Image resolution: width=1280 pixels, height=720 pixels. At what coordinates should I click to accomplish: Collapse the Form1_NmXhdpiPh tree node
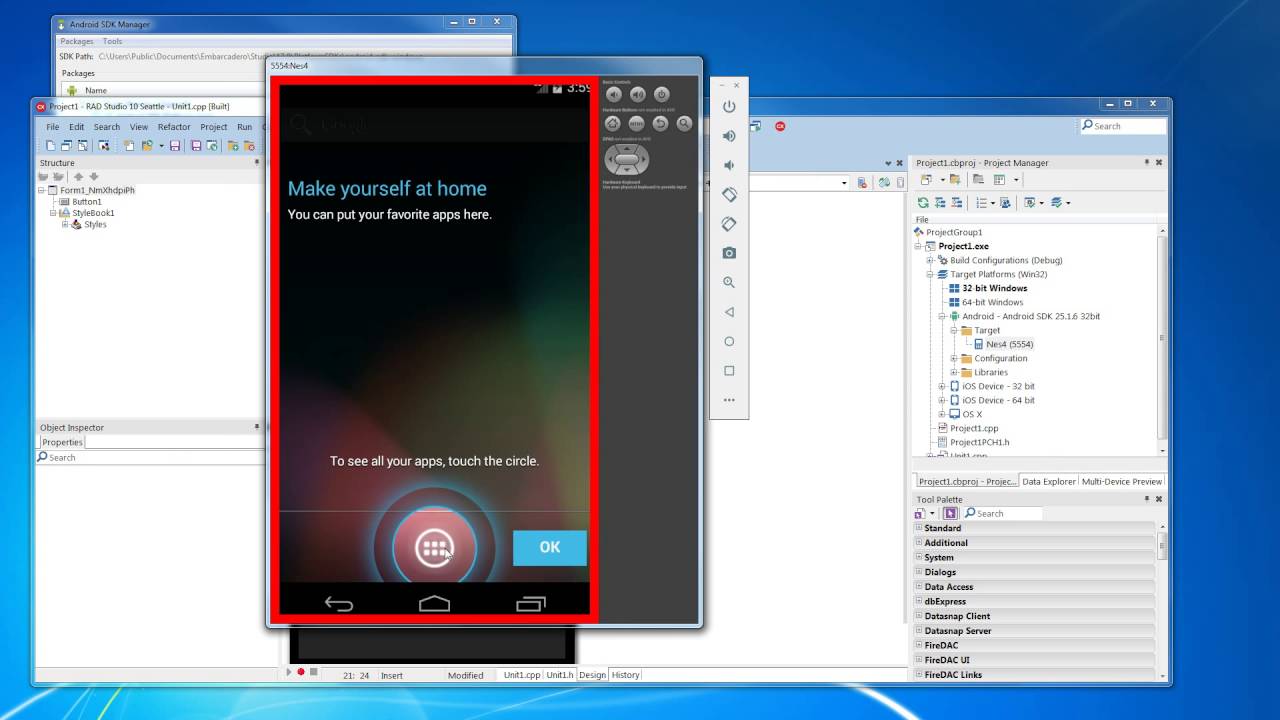coord(42,190)
